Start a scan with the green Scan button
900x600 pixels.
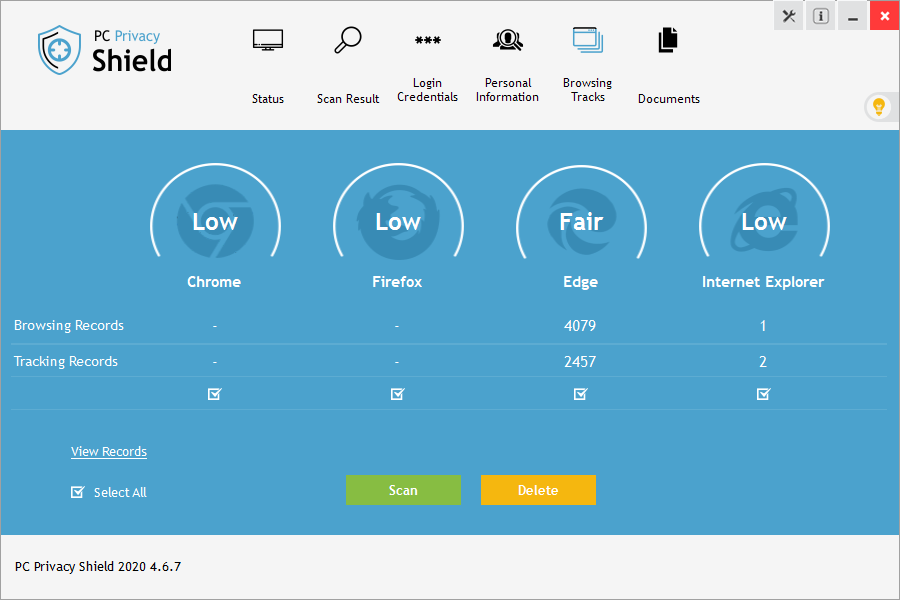(x=404, y=490)
